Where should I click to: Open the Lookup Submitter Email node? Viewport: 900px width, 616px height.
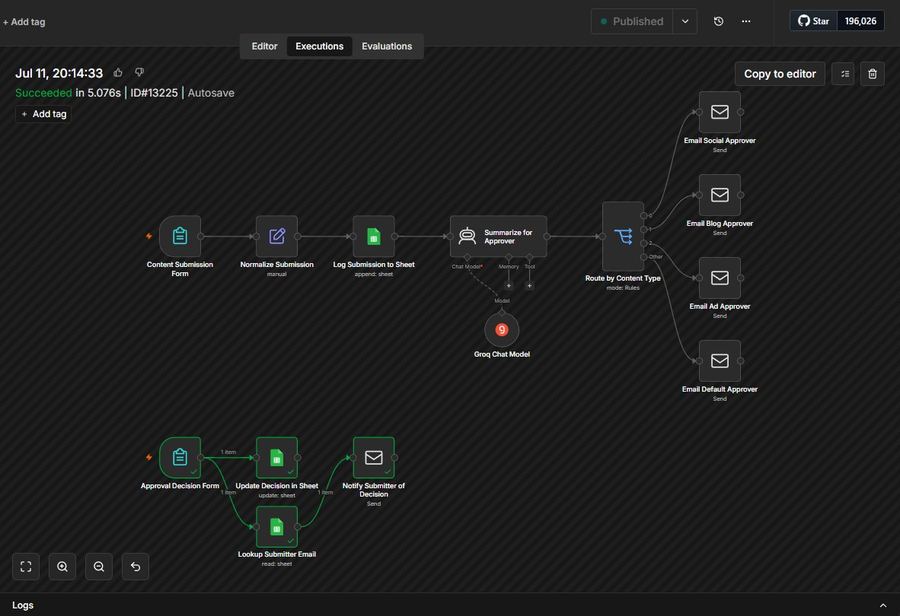(x=277, y=526)
